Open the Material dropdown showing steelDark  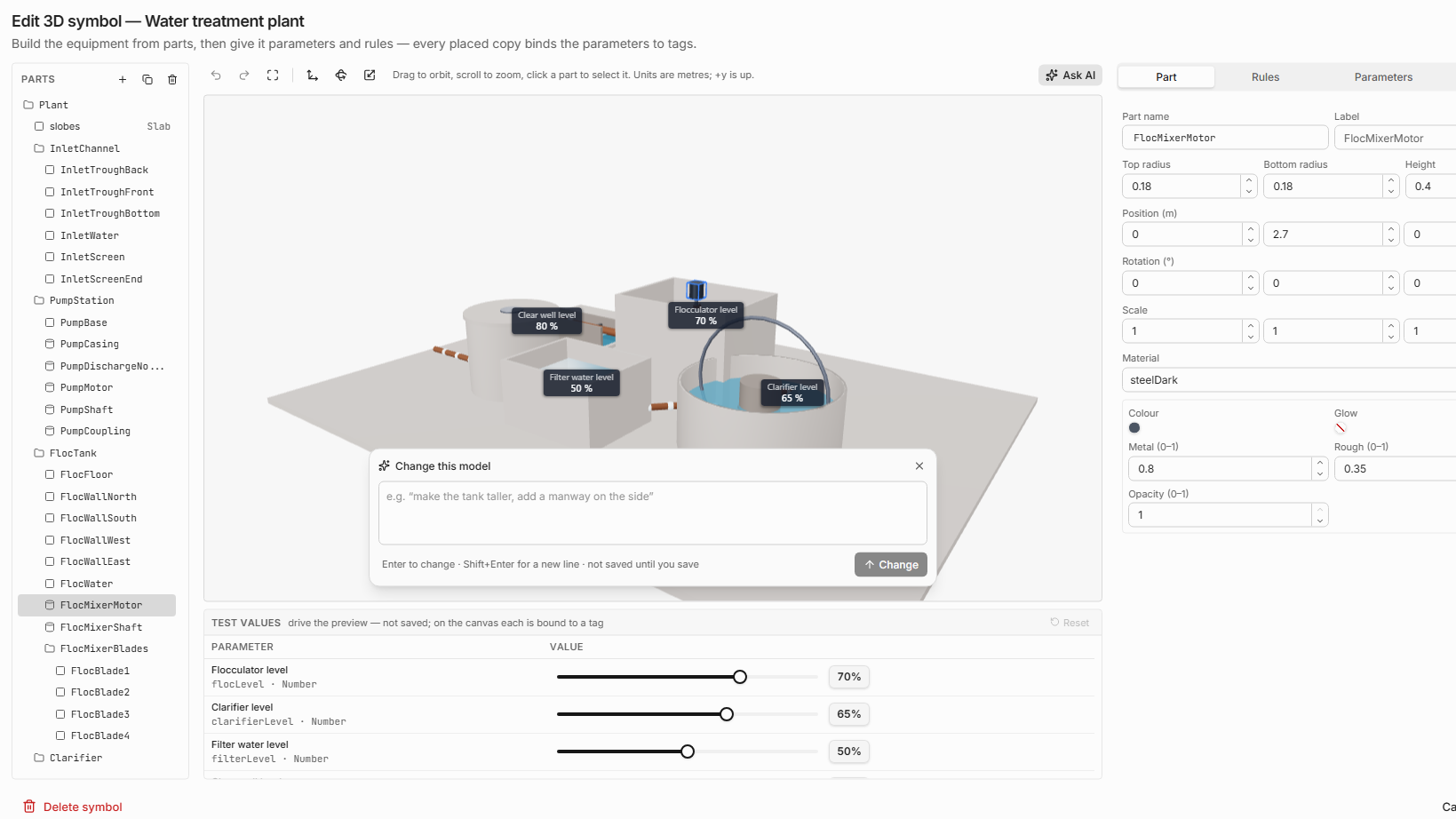click(1288, 380)
